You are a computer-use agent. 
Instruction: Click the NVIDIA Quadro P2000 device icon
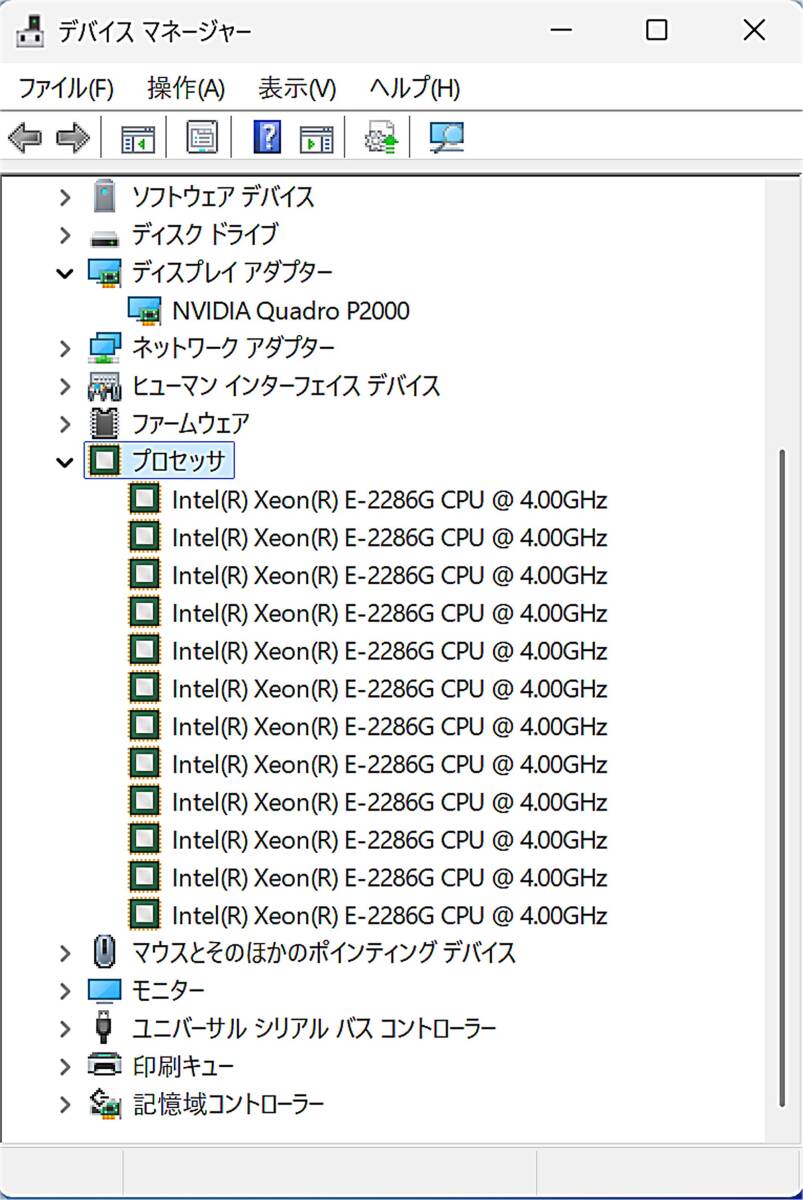(x=144, y=311)
